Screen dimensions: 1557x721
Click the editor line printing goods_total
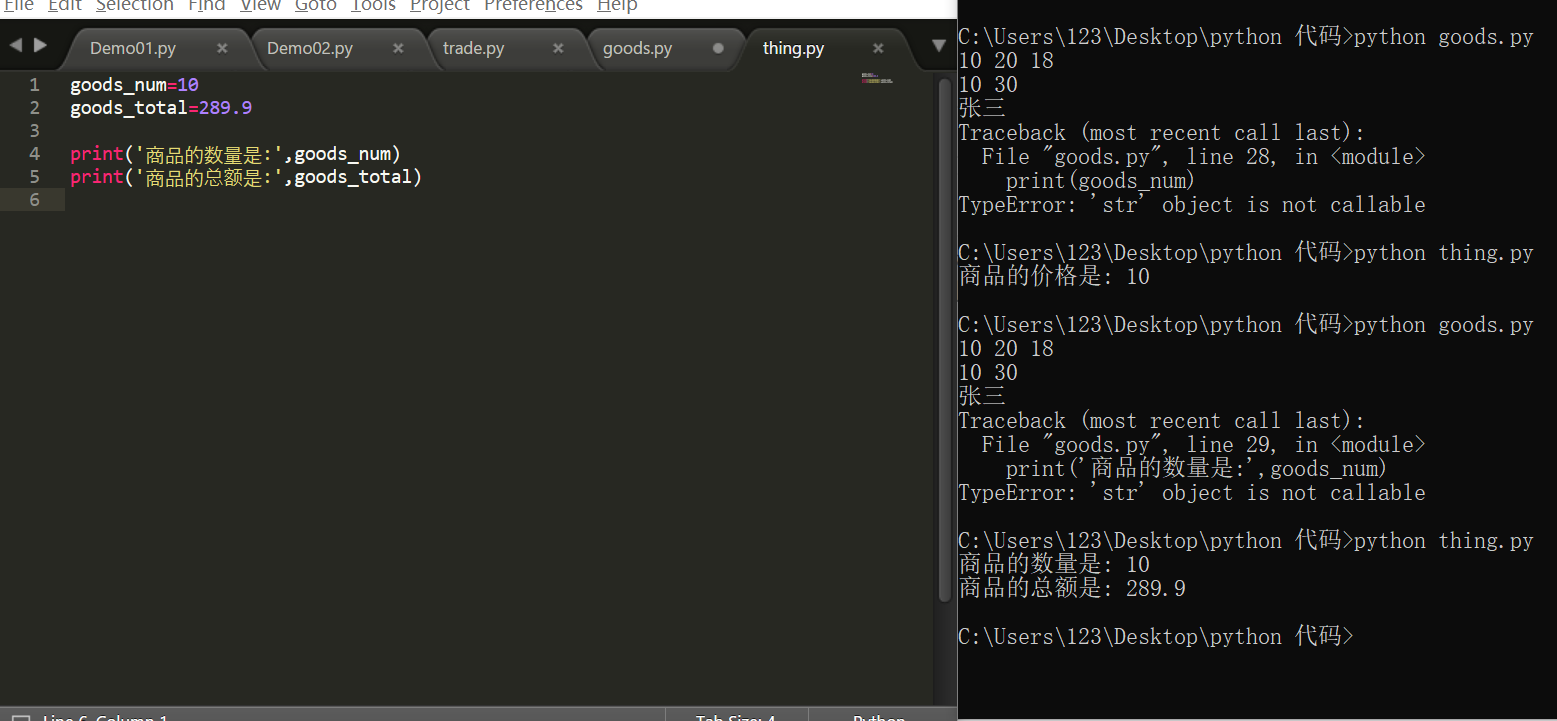(x=246, y=177)
